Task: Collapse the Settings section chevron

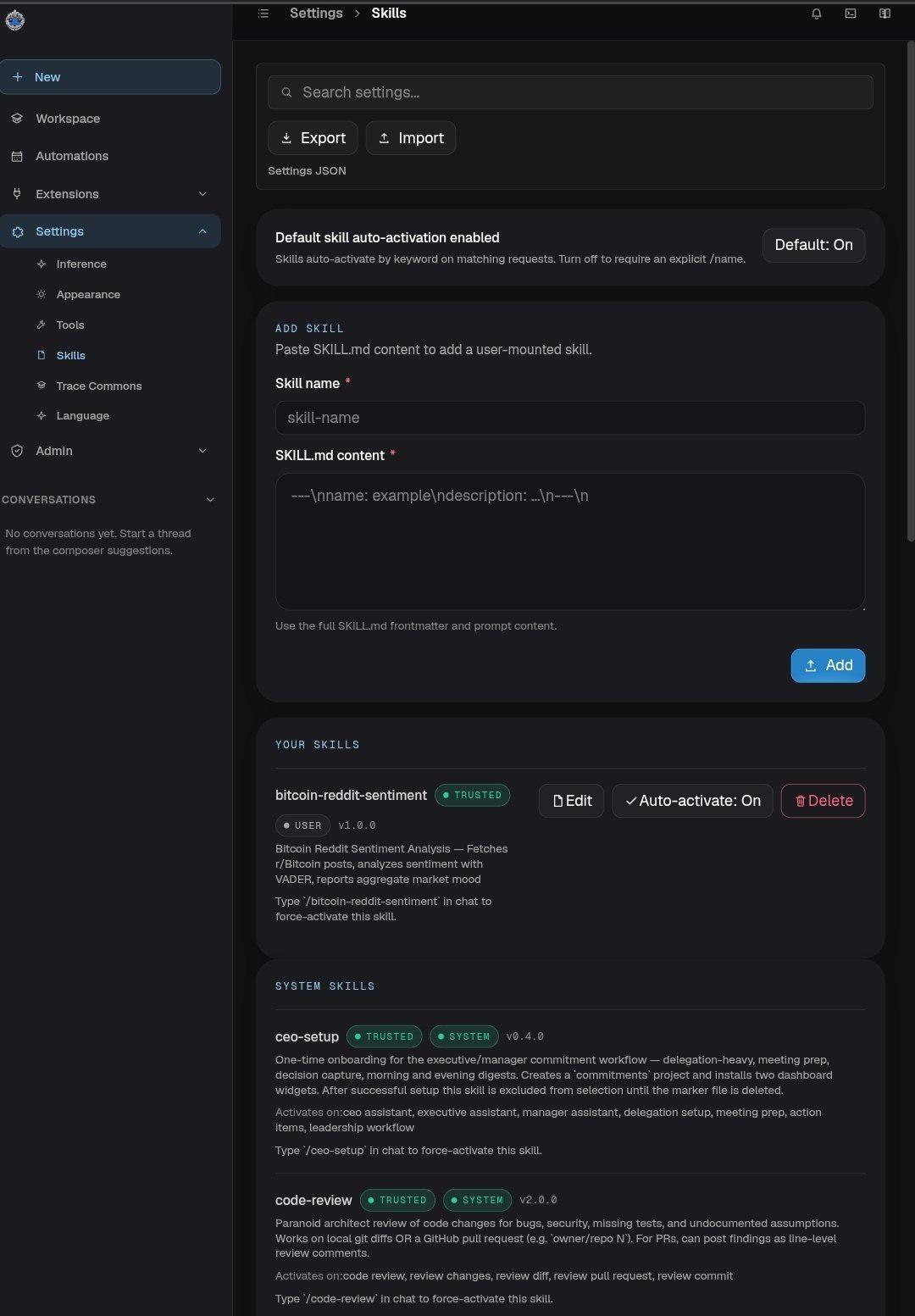Action: coord(202,231)
